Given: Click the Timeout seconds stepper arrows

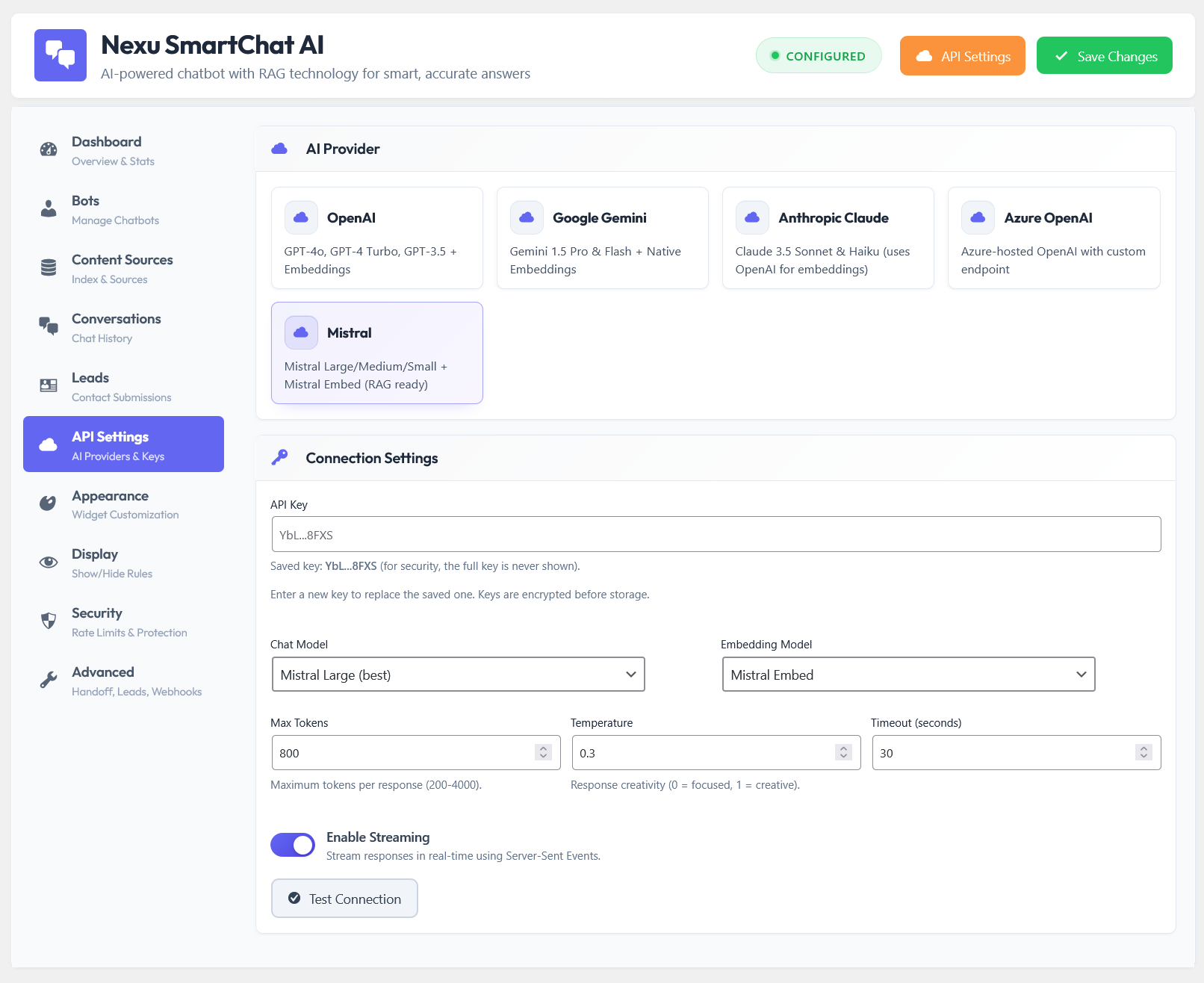Looking at the screenshot, I should tap(1144, 752).
